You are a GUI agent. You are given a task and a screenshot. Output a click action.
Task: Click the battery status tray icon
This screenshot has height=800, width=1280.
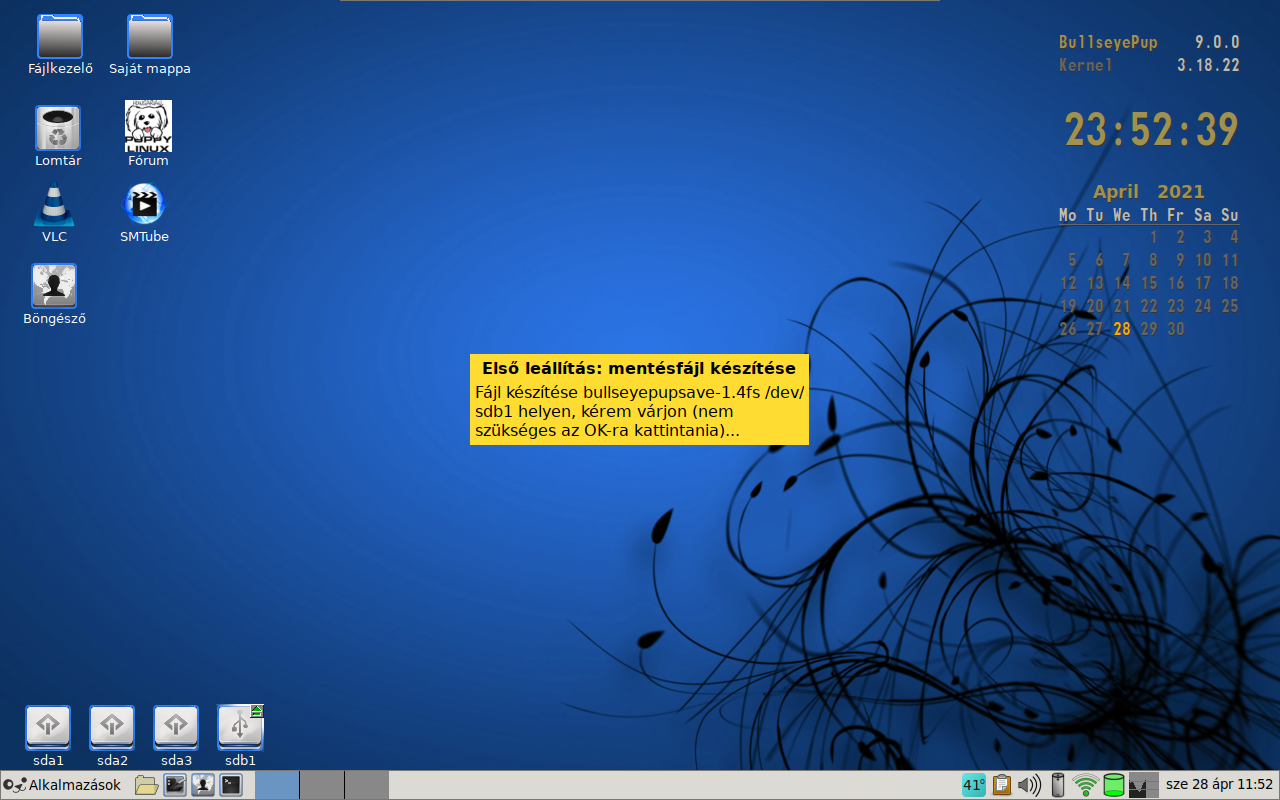click(1058, 785)
